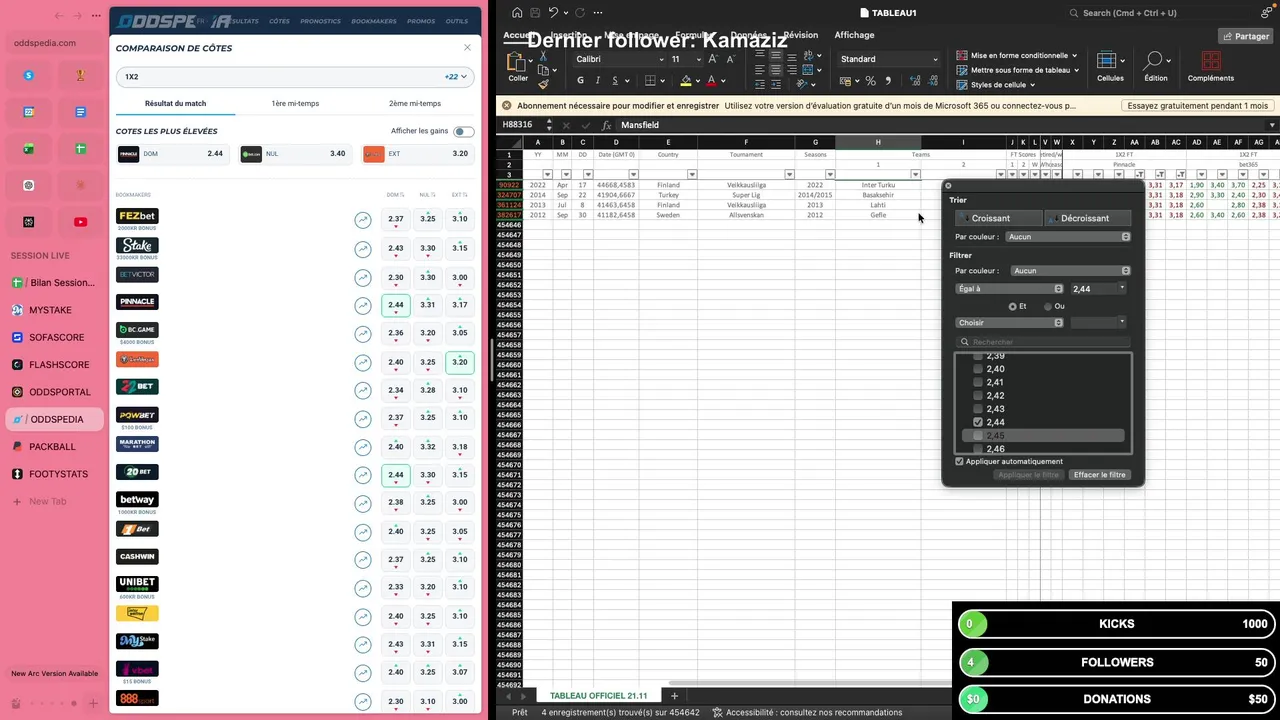
Task: Click the Arc back arrow
Action: [x=59, y=16]
